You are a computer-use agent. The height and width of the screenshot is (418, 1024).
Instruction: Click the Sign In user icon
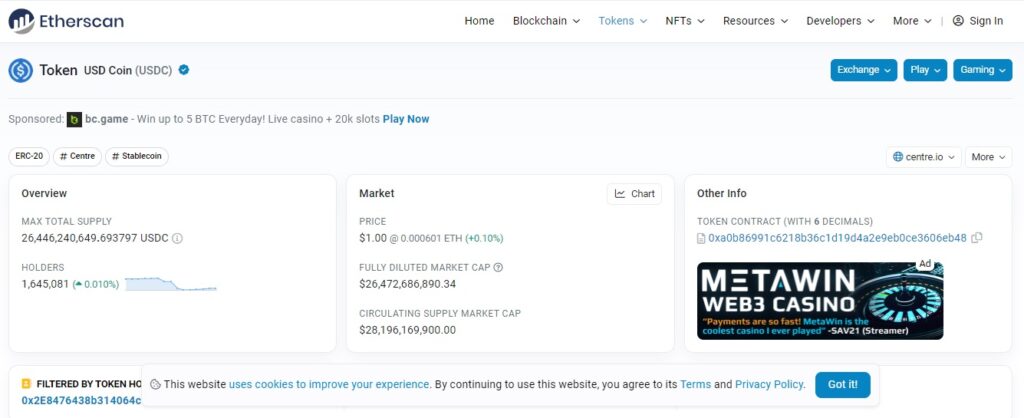pyautogui.click(x=958, y=21)
